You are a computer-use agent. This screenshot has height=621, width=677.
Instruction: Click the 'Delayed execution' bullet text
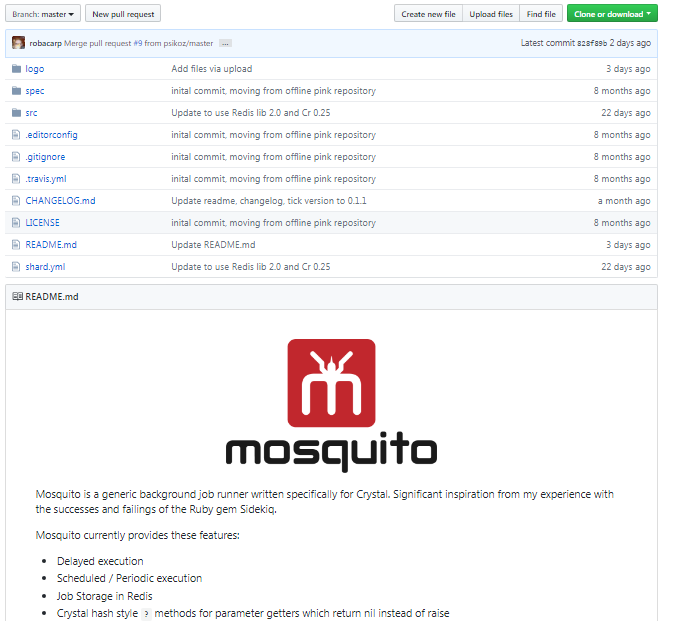[x=100, y=561]
